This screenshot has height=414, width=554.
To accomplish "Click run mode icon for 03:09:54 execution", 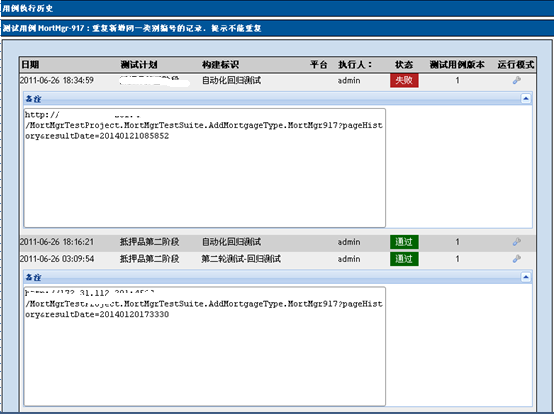I will tap(517, 259).
